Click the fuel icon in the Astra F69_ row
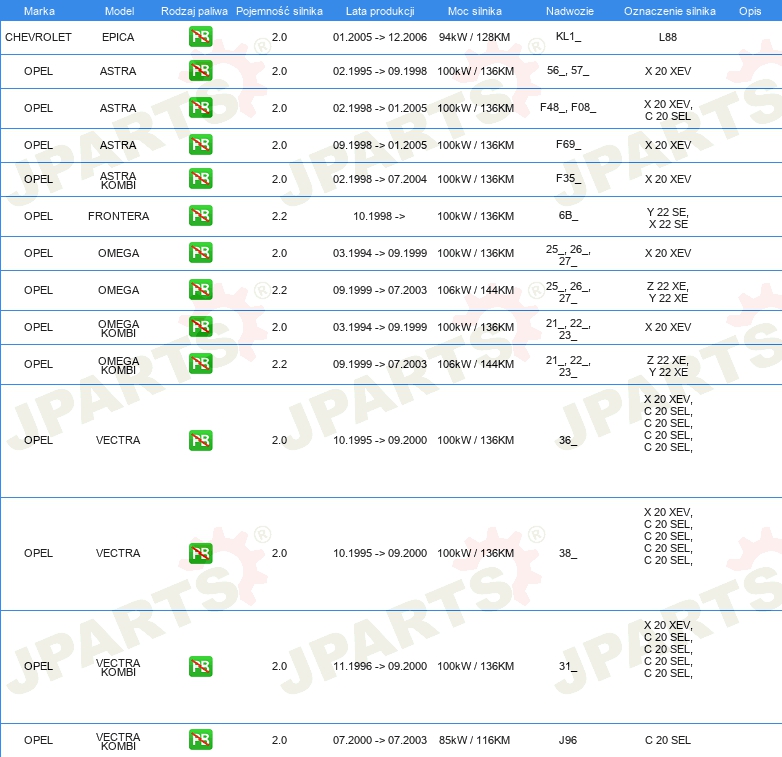This screenshot has width=782, height=757. 200,145
